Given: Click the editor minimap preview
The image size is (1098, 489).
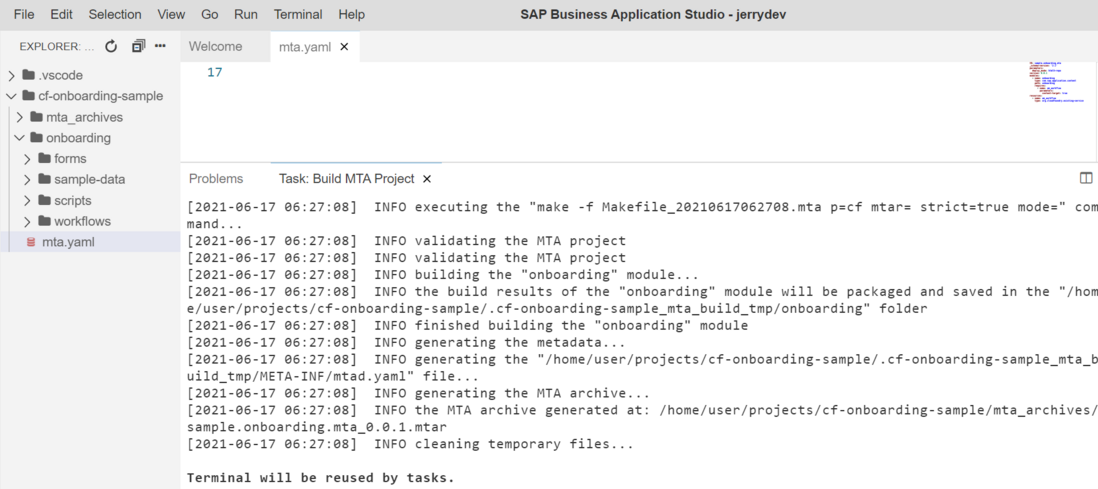Looking at the screenshot, I should [x=1057, y=84].
